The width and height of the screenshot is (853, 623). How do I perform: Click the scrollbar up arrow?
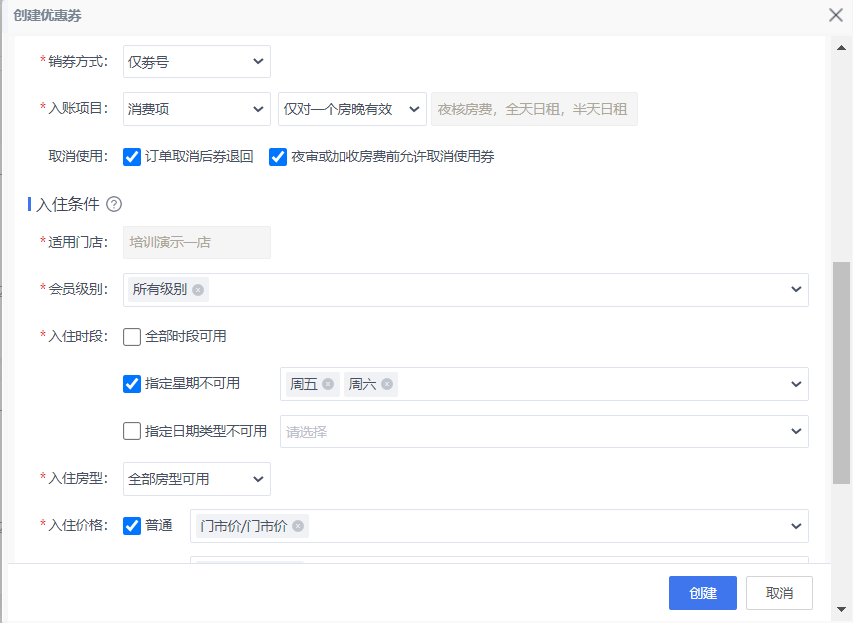pos(841,48)
